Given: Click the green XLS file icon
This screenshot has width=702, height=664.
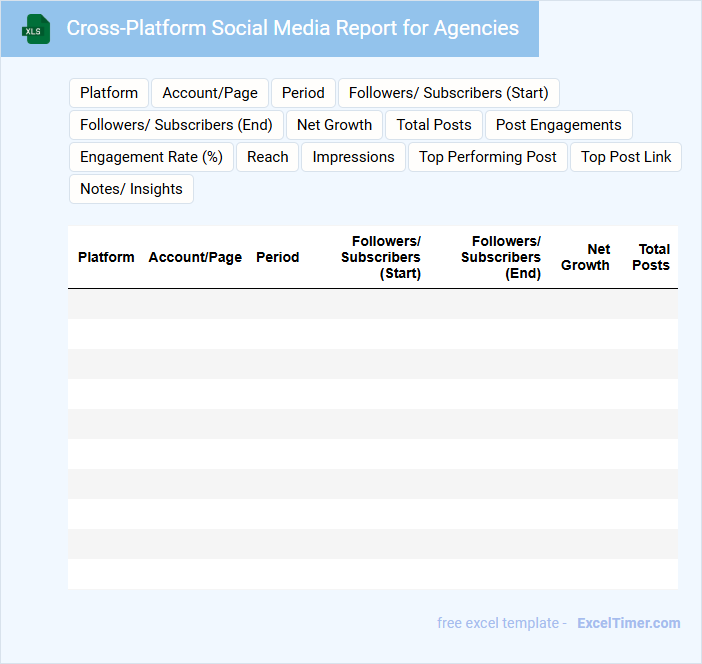Looking at the screenshot, I should click(36, 29).
